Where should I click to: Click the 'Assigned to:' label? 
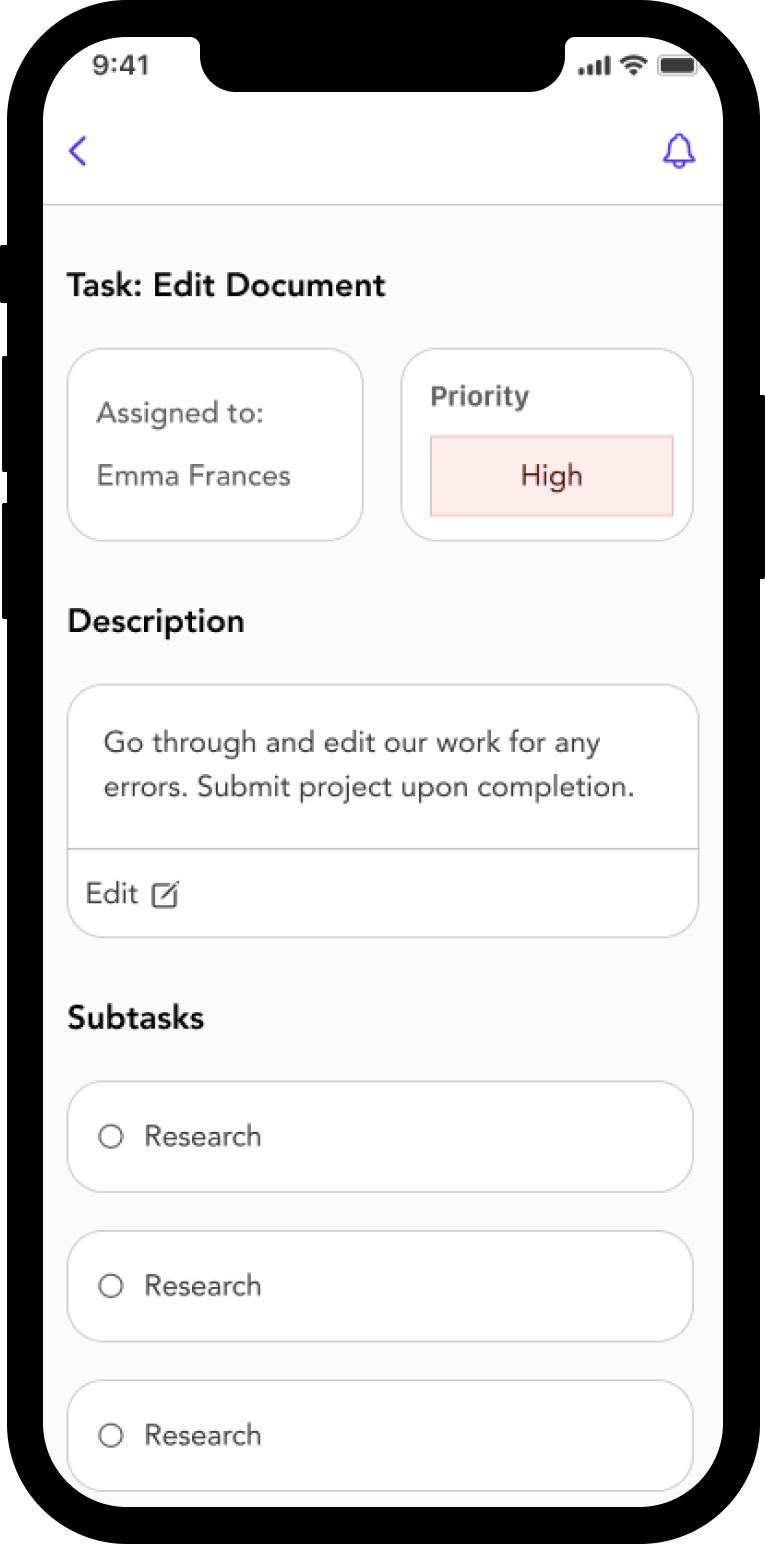(180, 413)
